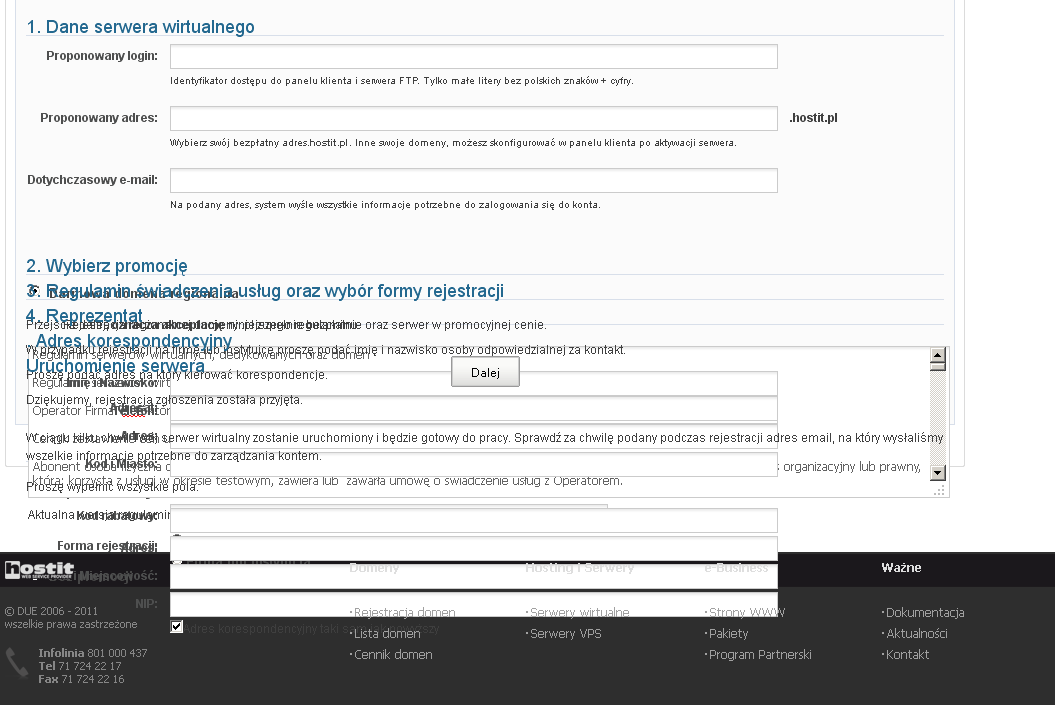Click into the Proponowany adres field

tap(473, 119)
